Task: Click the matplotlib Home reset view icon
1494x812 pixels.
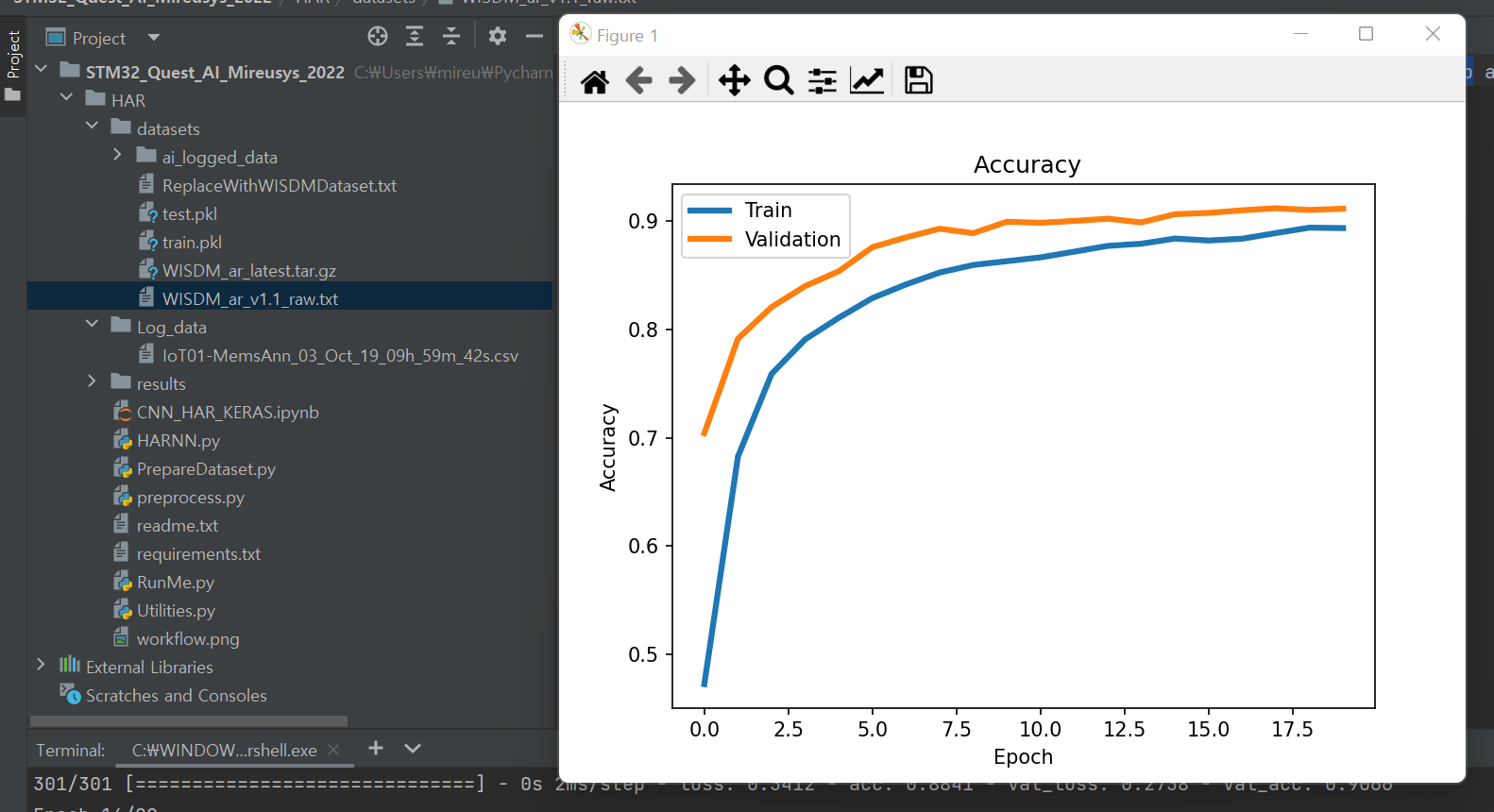Action: [595, 81]
